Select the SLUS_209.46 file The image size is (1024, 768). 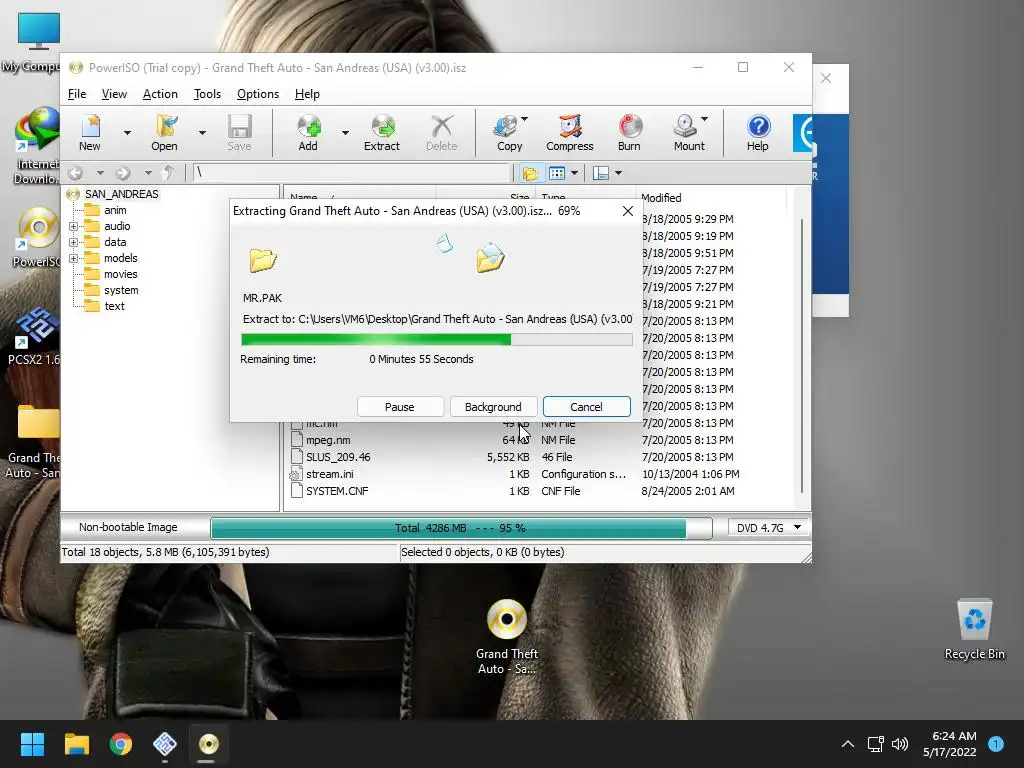coord(338,457)
